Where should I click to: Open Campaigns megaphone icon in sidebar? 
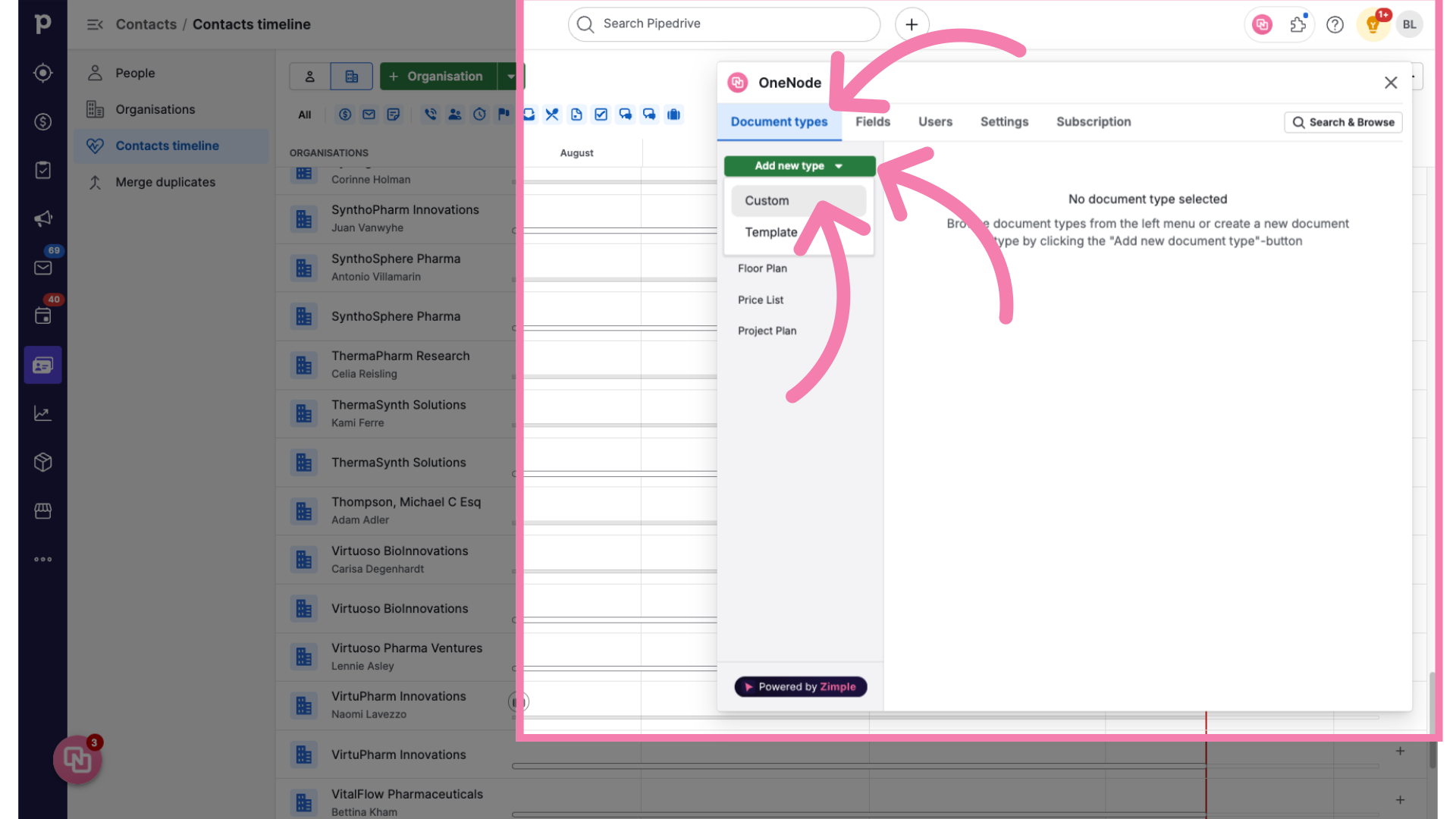click(43, 218)
